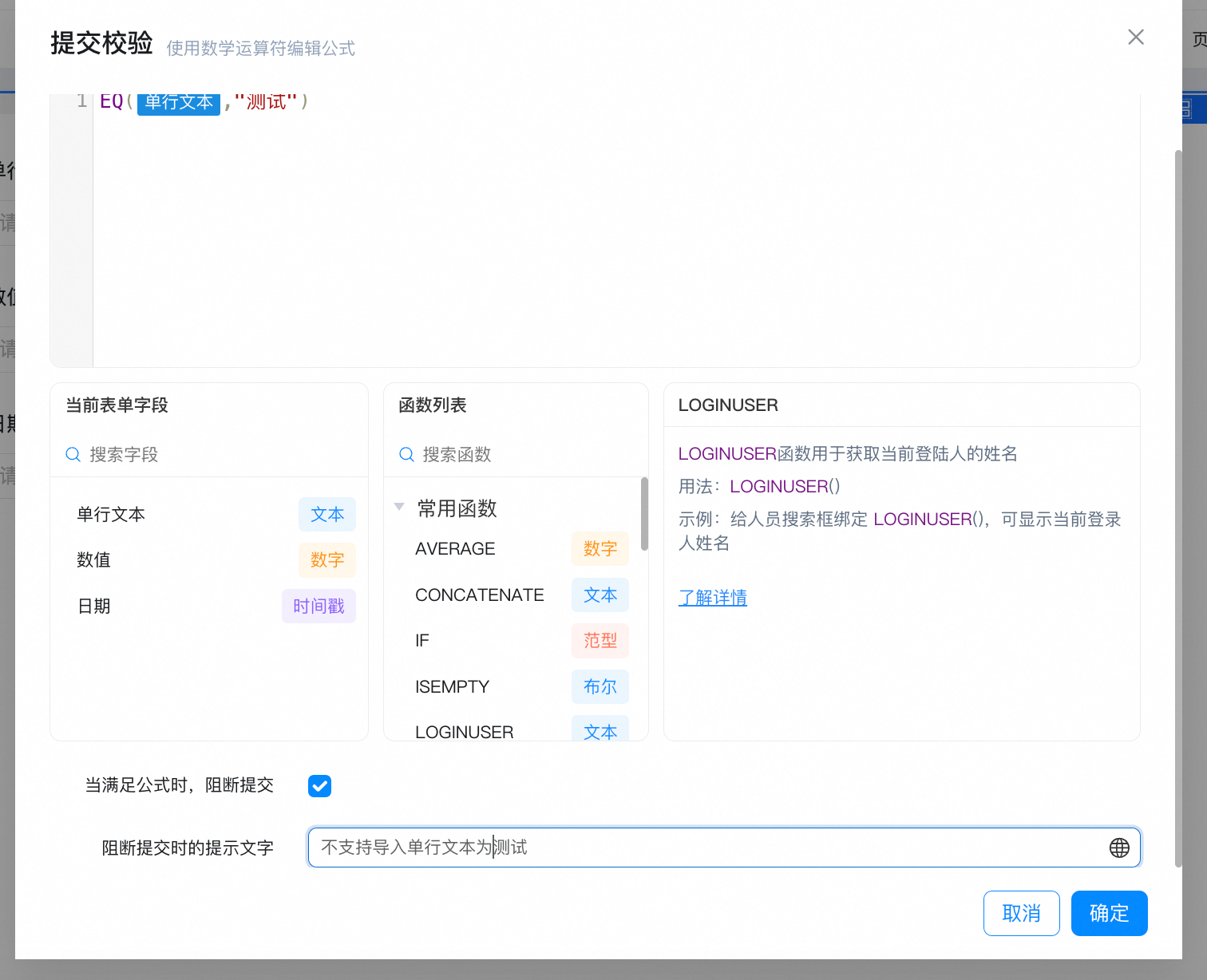The width and height of the screenshot is (1207, 980).
Task: Click the 单行文本 tag in the formula
Action: coord(179,102)
